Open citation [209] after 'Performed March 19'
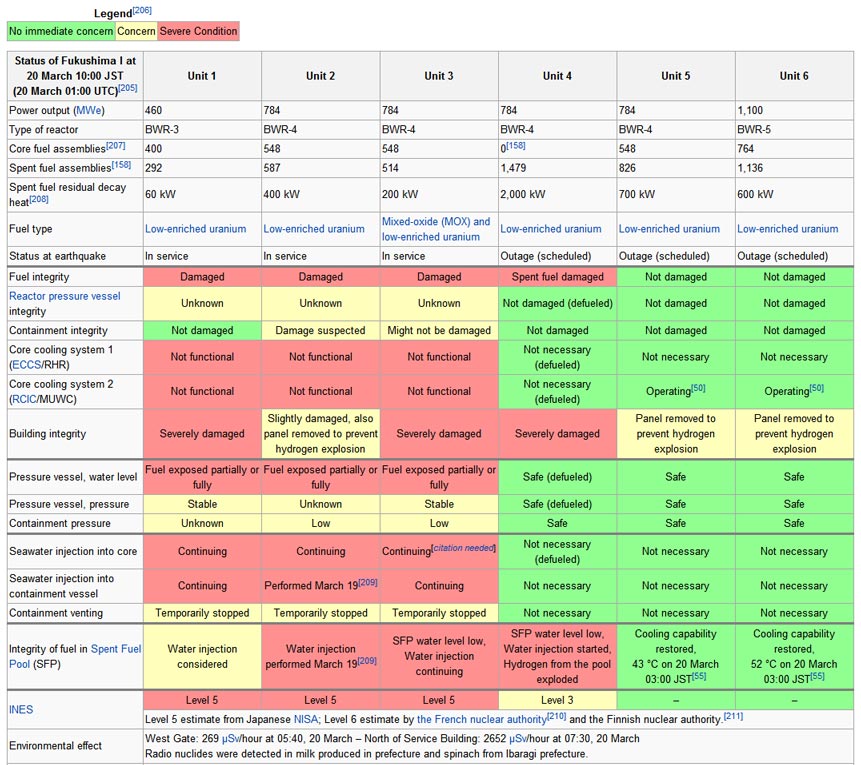Screen dimensions: 861x765 pyautogui.click(x=368, y=582)
